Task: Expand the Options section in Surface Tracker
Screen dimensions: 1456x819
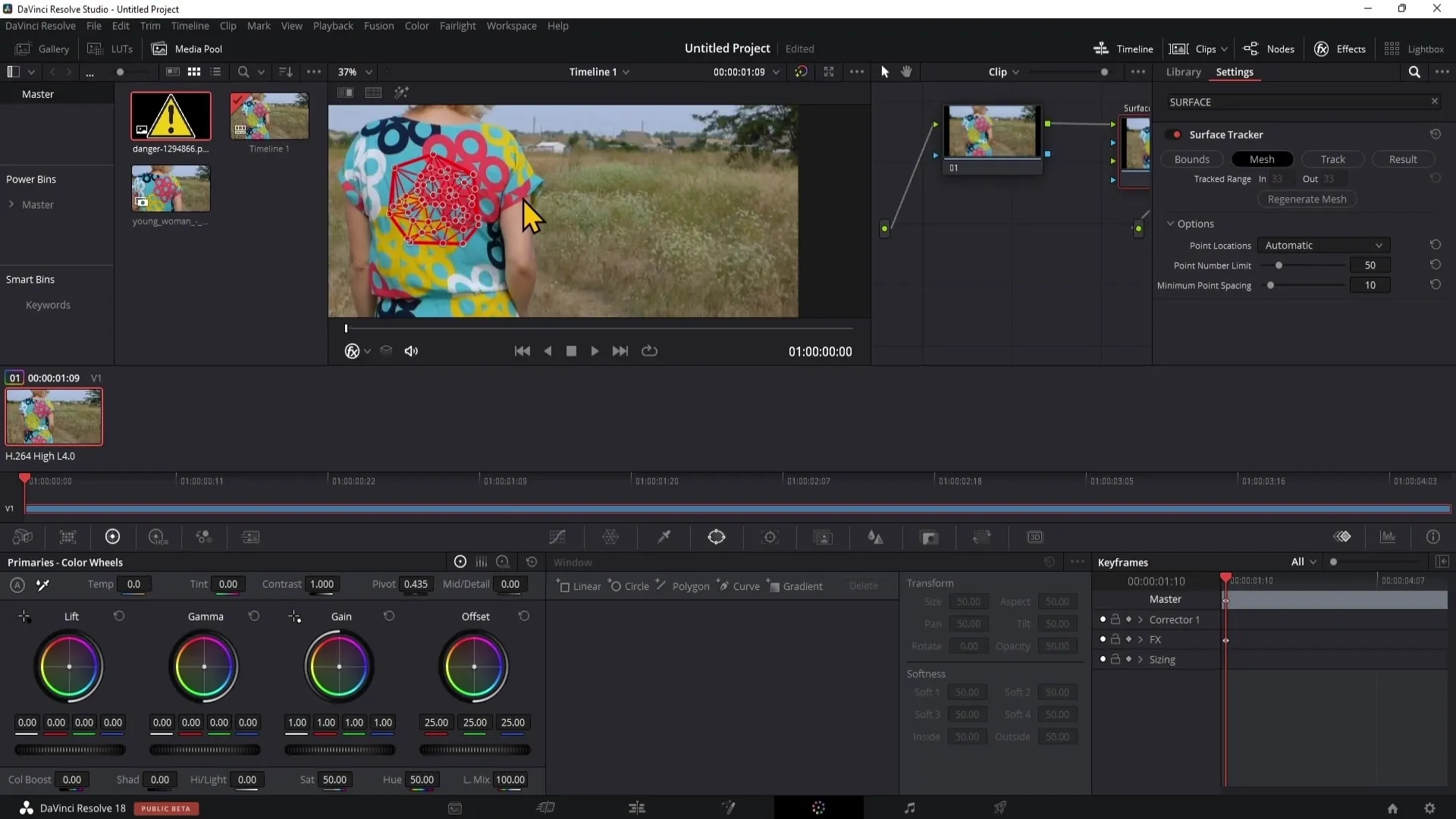Action: [1171, 223]
